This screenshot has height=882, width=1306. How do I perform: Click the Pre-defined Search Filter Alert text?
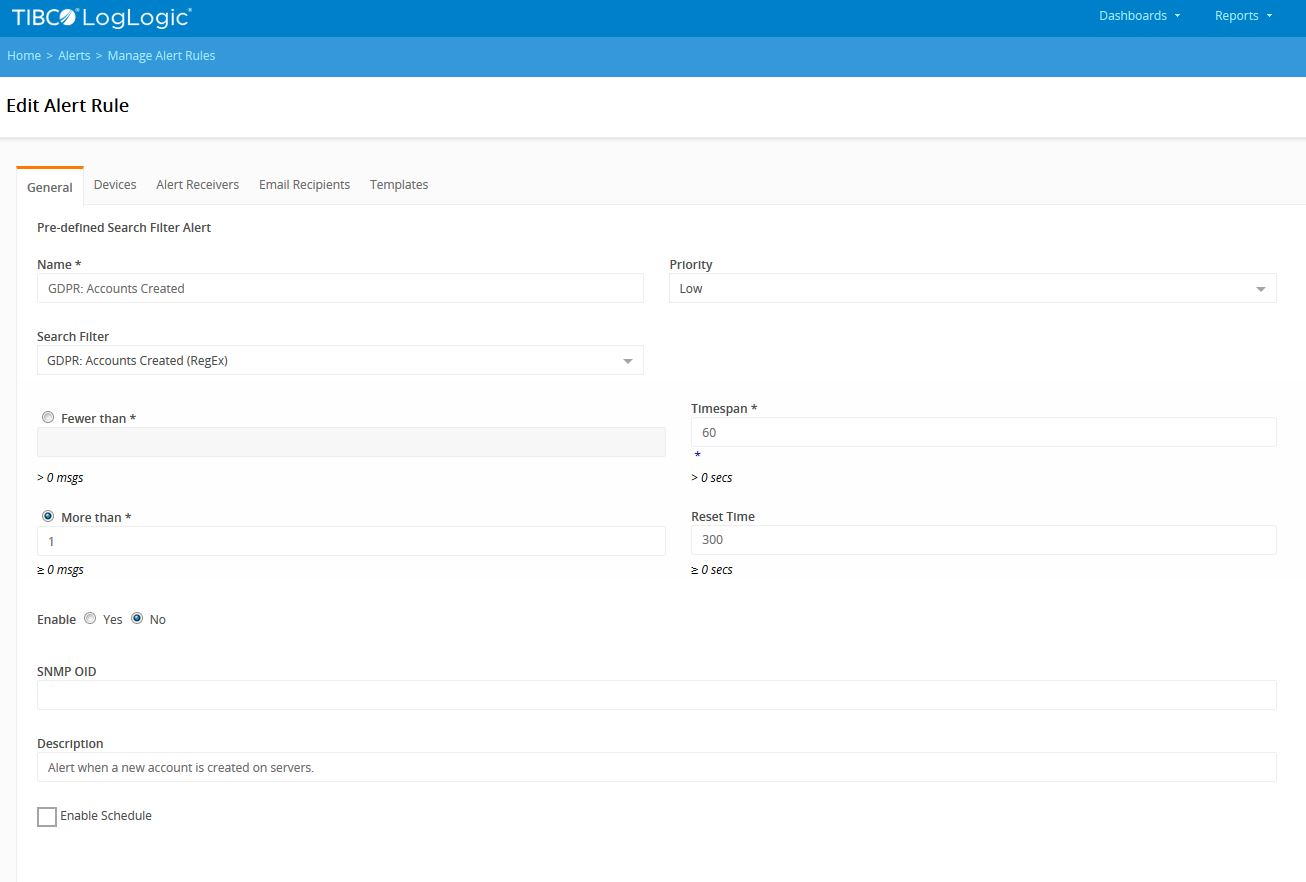coord(124,228)
